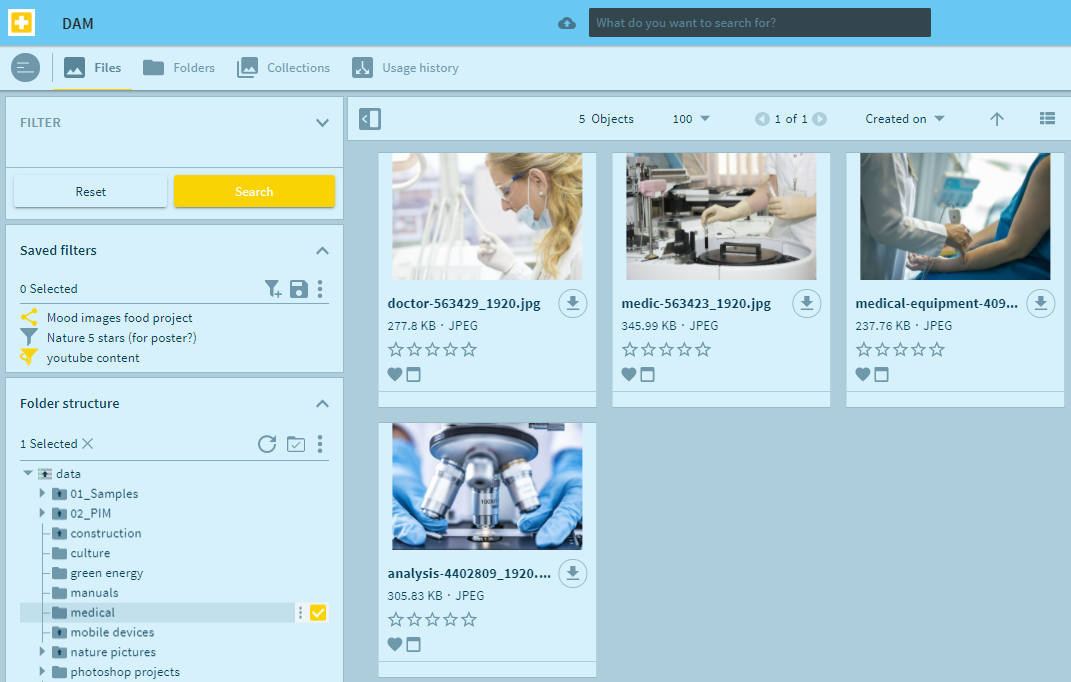Uncheck the medical folder checkbox

tap(318, 612)
